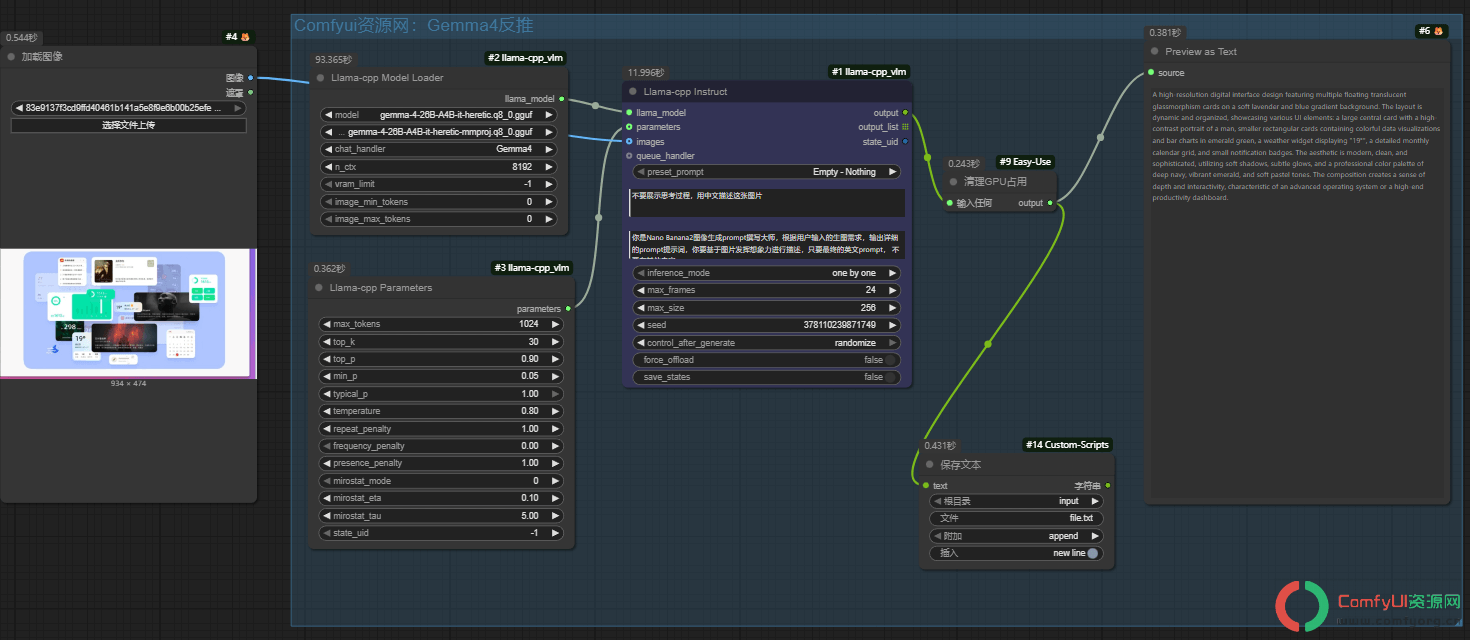The image size is (1470, 640).
Task: Open the mmproj gguf file dropdown
Action: pyautogui.click(x=441, y=131)
